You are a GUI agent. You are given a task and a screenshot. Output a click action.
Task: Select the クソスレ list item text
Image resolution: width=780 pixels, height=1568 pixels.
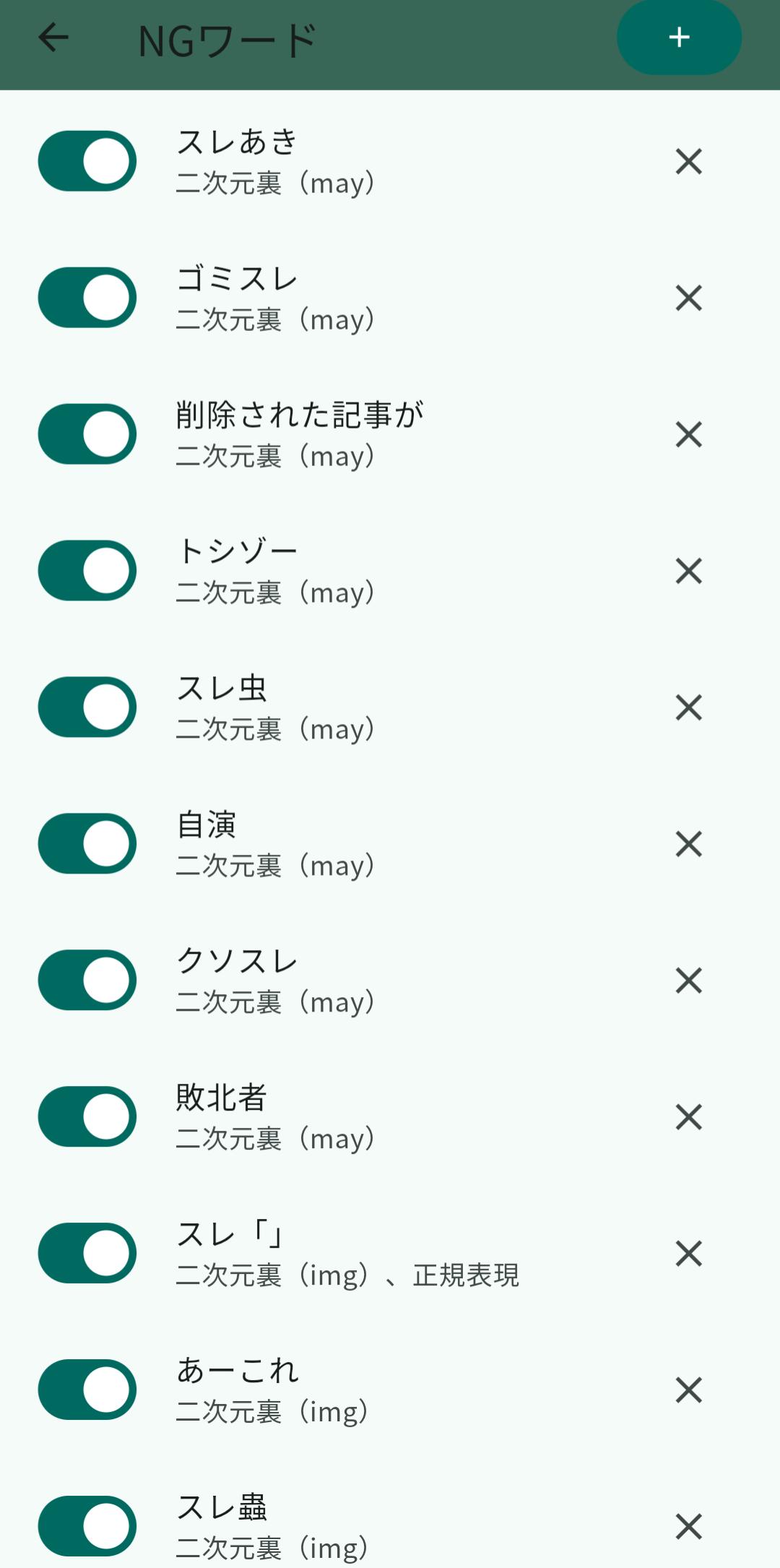[238, 962]
